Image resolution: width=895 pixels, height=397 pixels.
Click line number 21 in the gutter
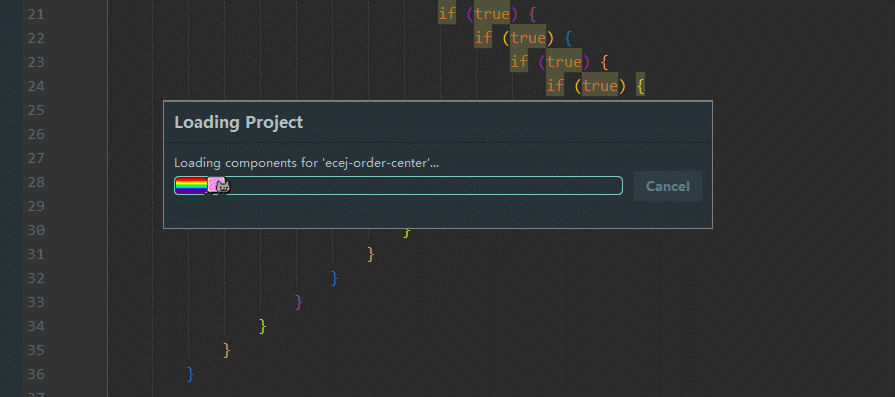pyautogui.click(x=35, y=14)
